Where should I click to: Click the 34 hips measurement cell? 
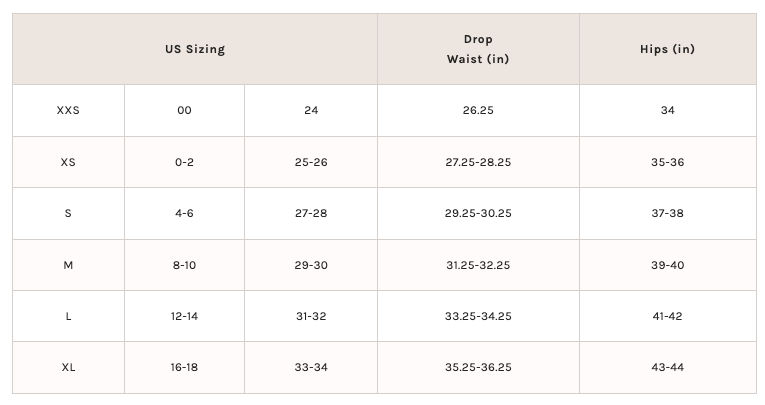pyautogui.click(x=667, y=110)
